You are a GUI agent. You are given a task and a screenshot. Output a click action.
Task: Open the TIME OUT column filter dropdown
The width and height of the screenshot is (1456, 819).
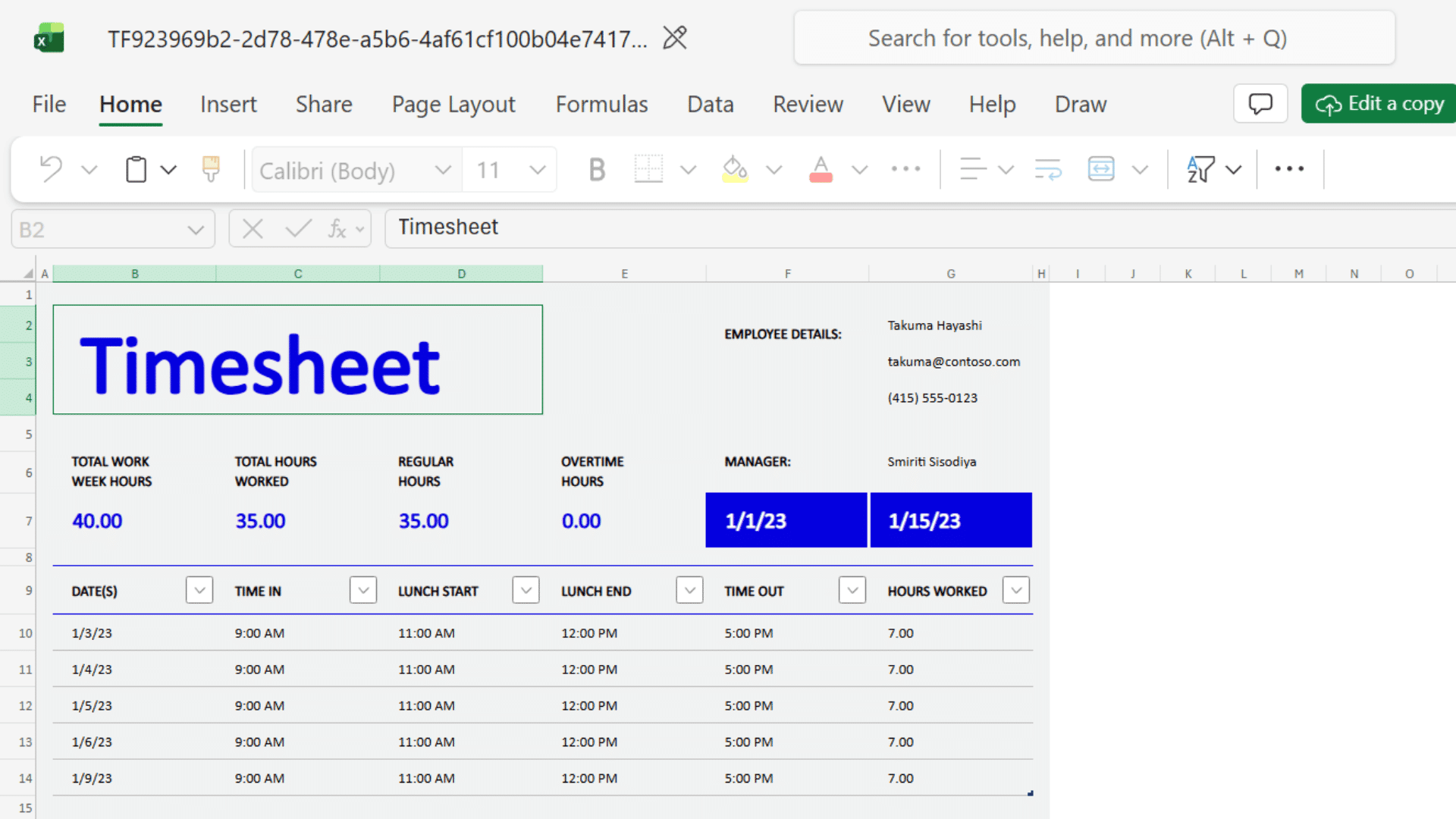[852, 590]
